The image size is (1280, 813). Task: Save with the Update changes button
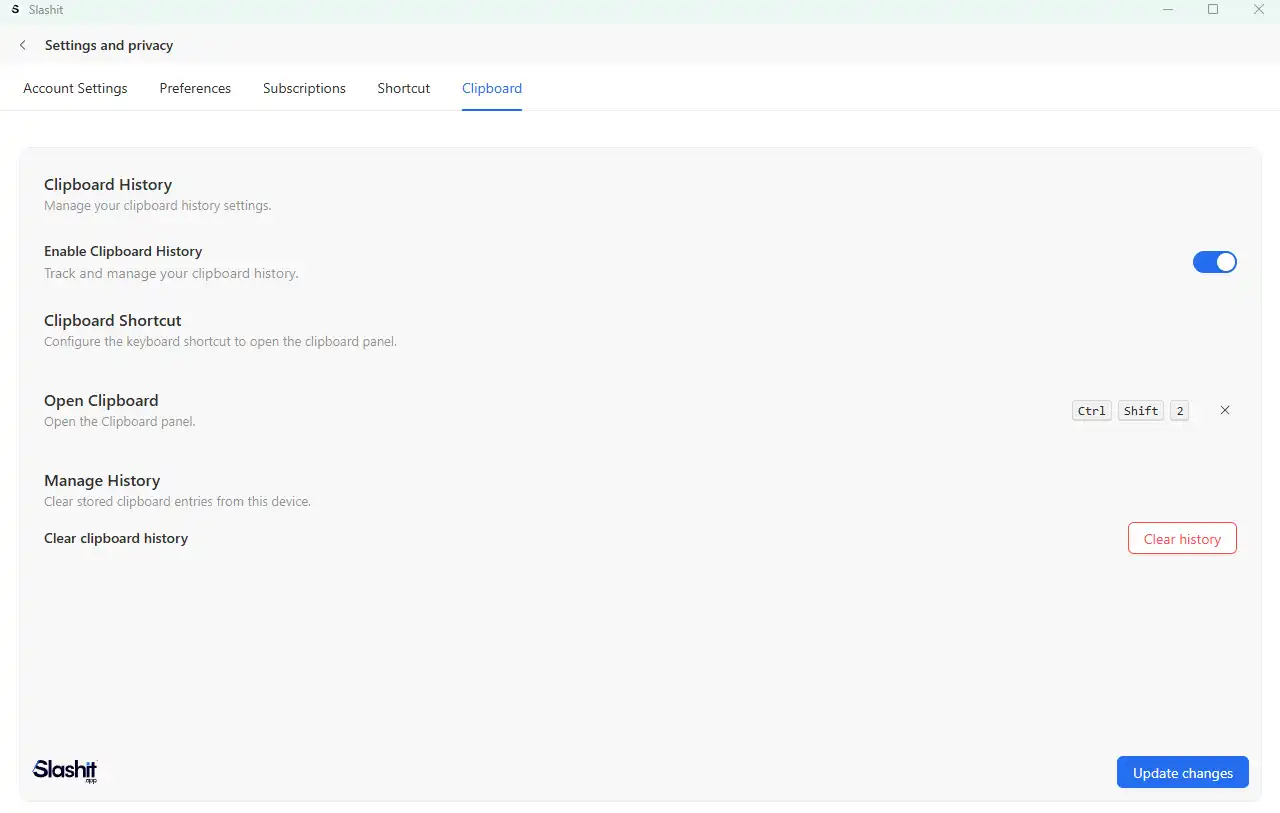[1183, 772]
